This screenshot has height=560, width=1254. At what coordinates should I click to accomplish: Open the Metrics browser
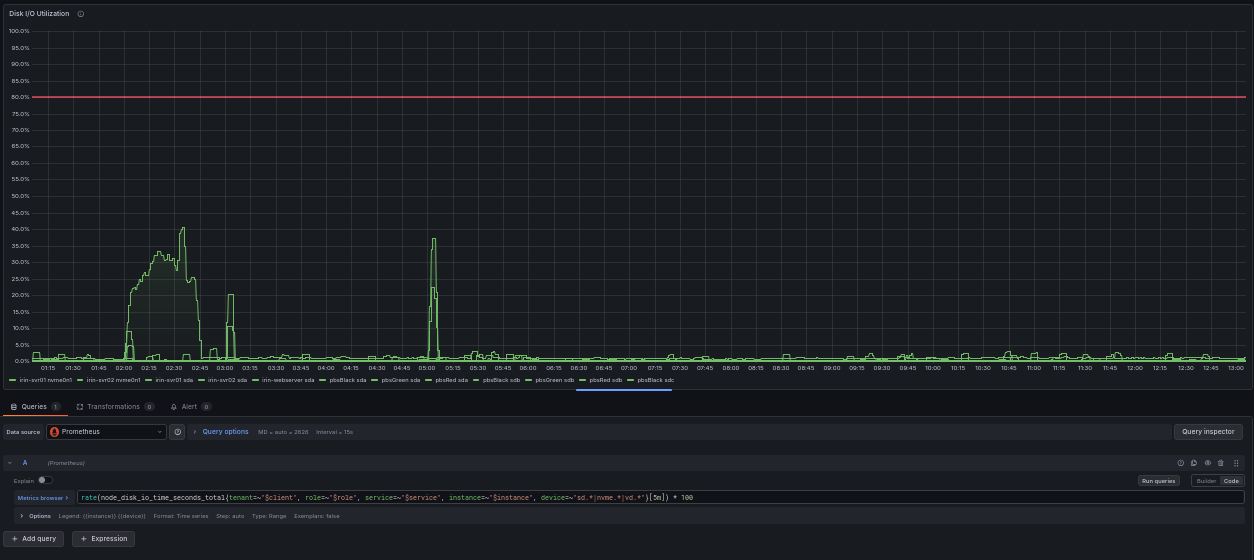(x=43, y=497)
